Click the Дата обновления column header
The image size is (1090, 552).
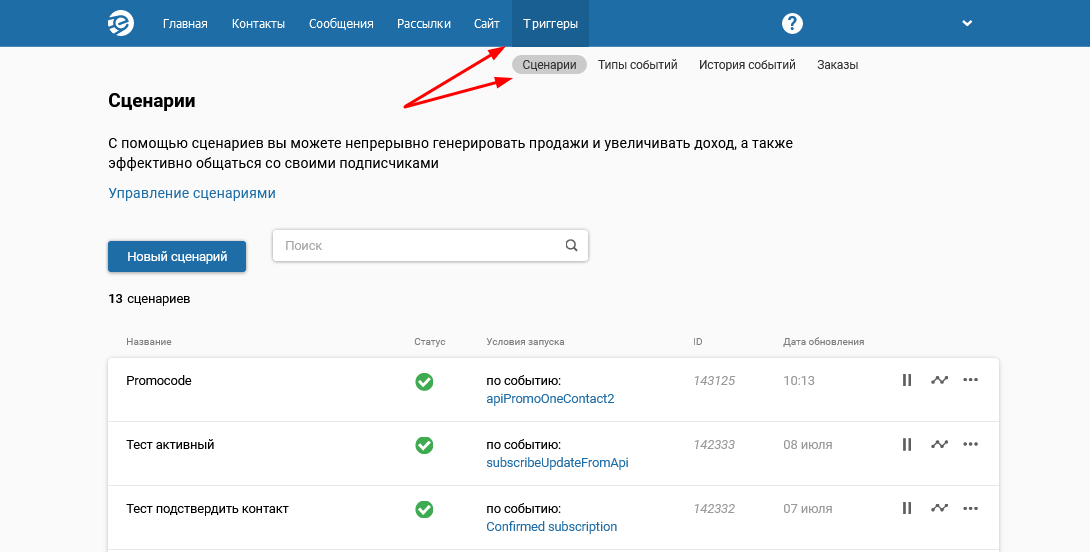[824, 342]
